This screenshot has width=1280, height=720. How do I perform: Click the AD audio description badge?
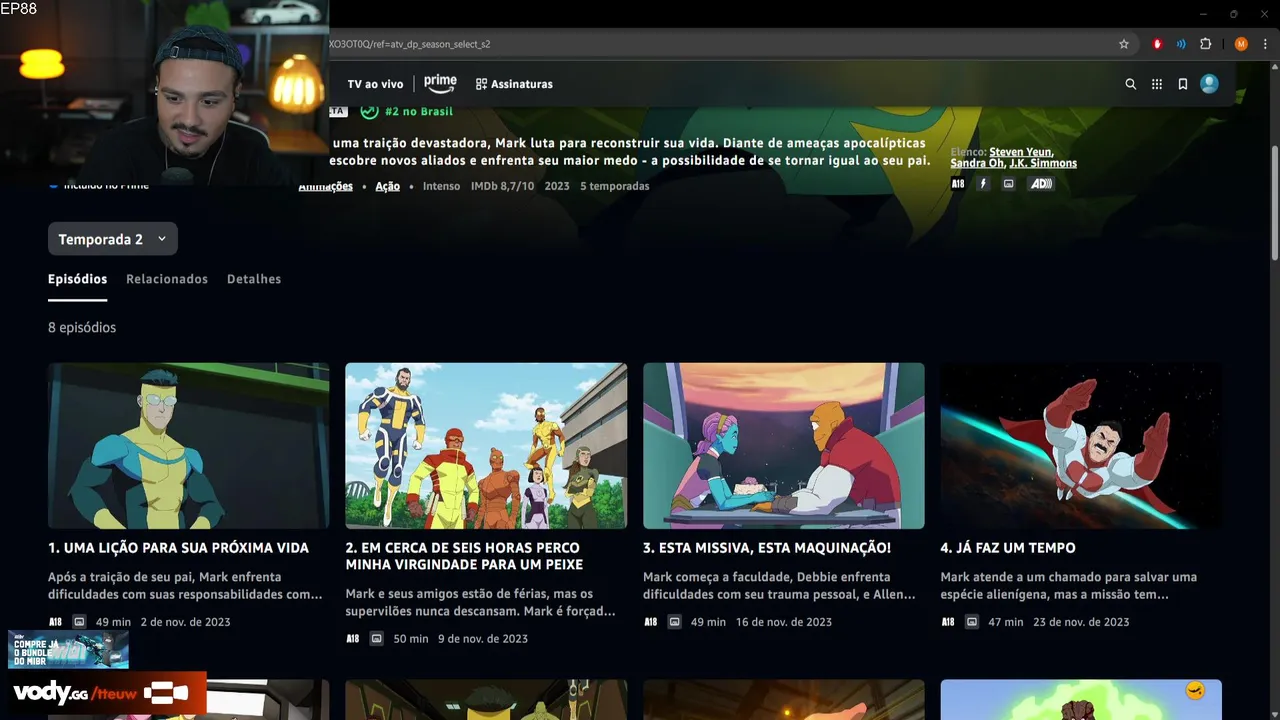click(x=1041, y=184)
